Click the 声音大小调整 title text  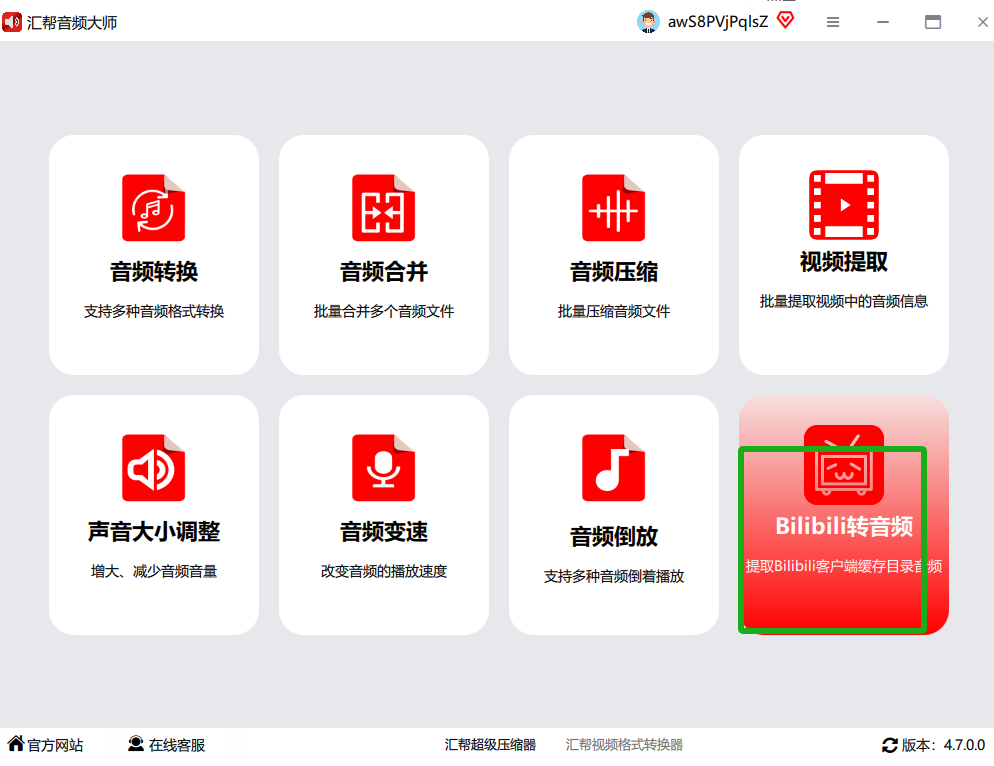(x=153, y=531)
